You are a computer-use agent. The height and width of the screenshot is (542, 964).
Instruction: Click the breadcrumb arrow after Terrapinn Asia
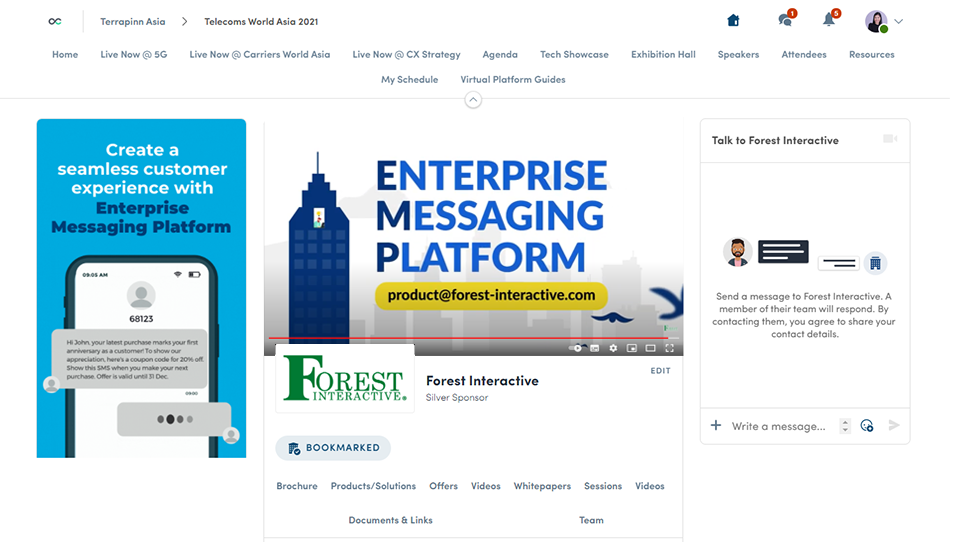pos(184,22)
